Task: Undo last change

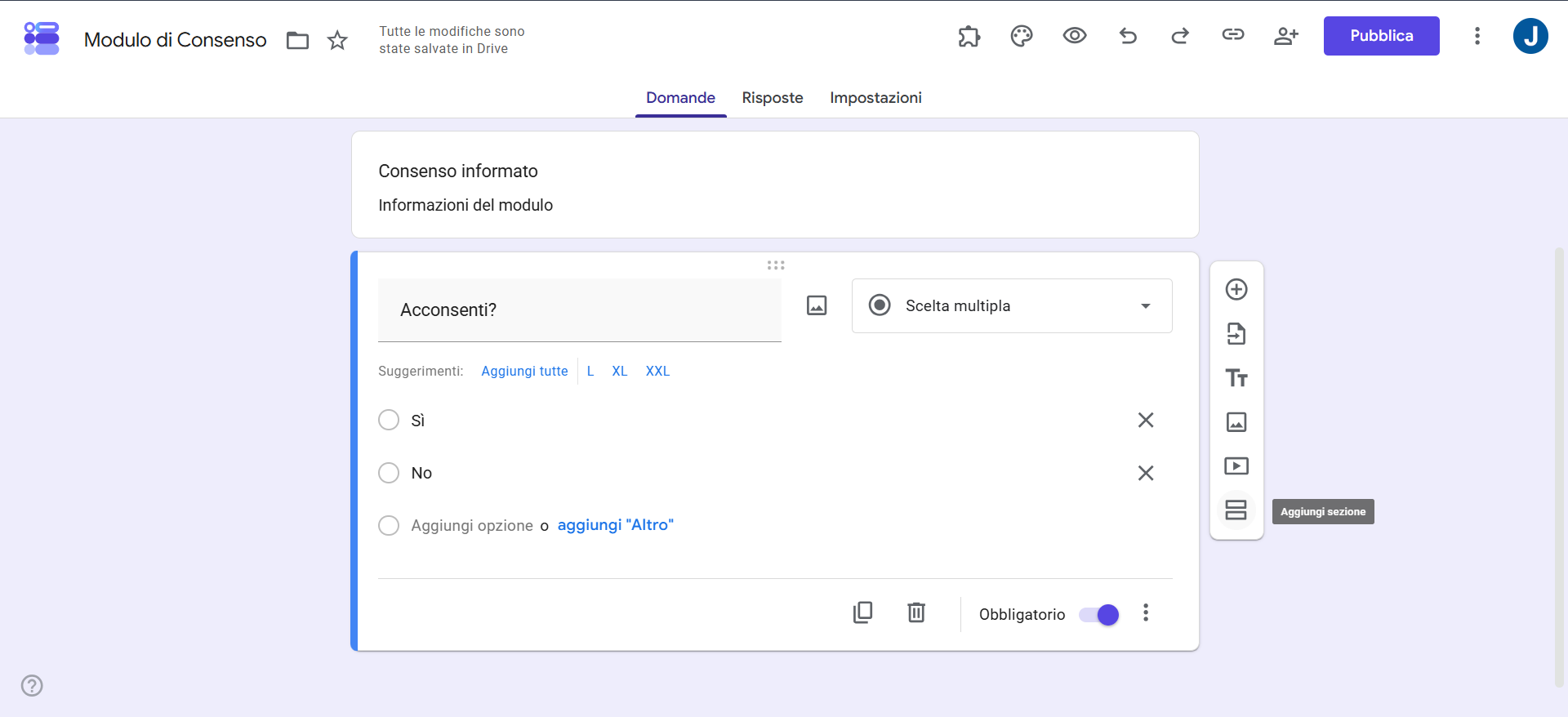Action: tap(1128, 36)
